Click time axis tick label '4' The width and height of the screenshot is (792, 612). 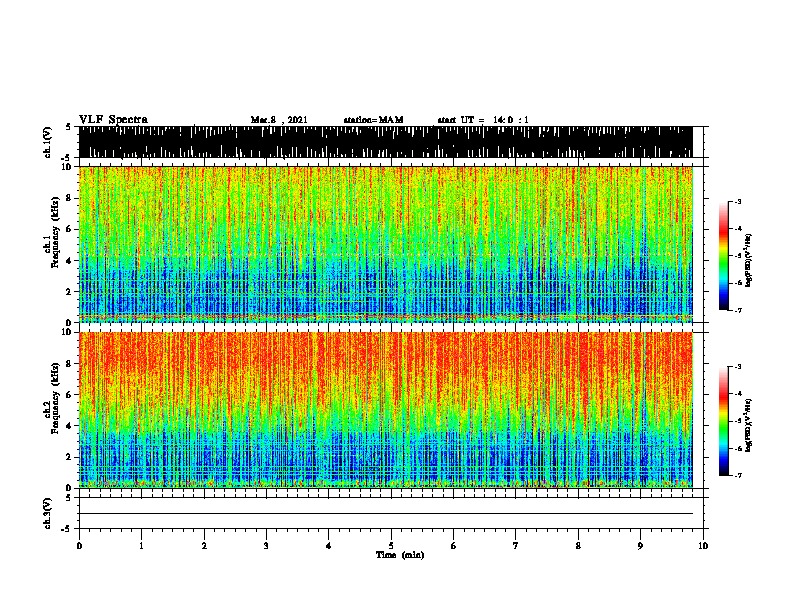pos(329,546)
